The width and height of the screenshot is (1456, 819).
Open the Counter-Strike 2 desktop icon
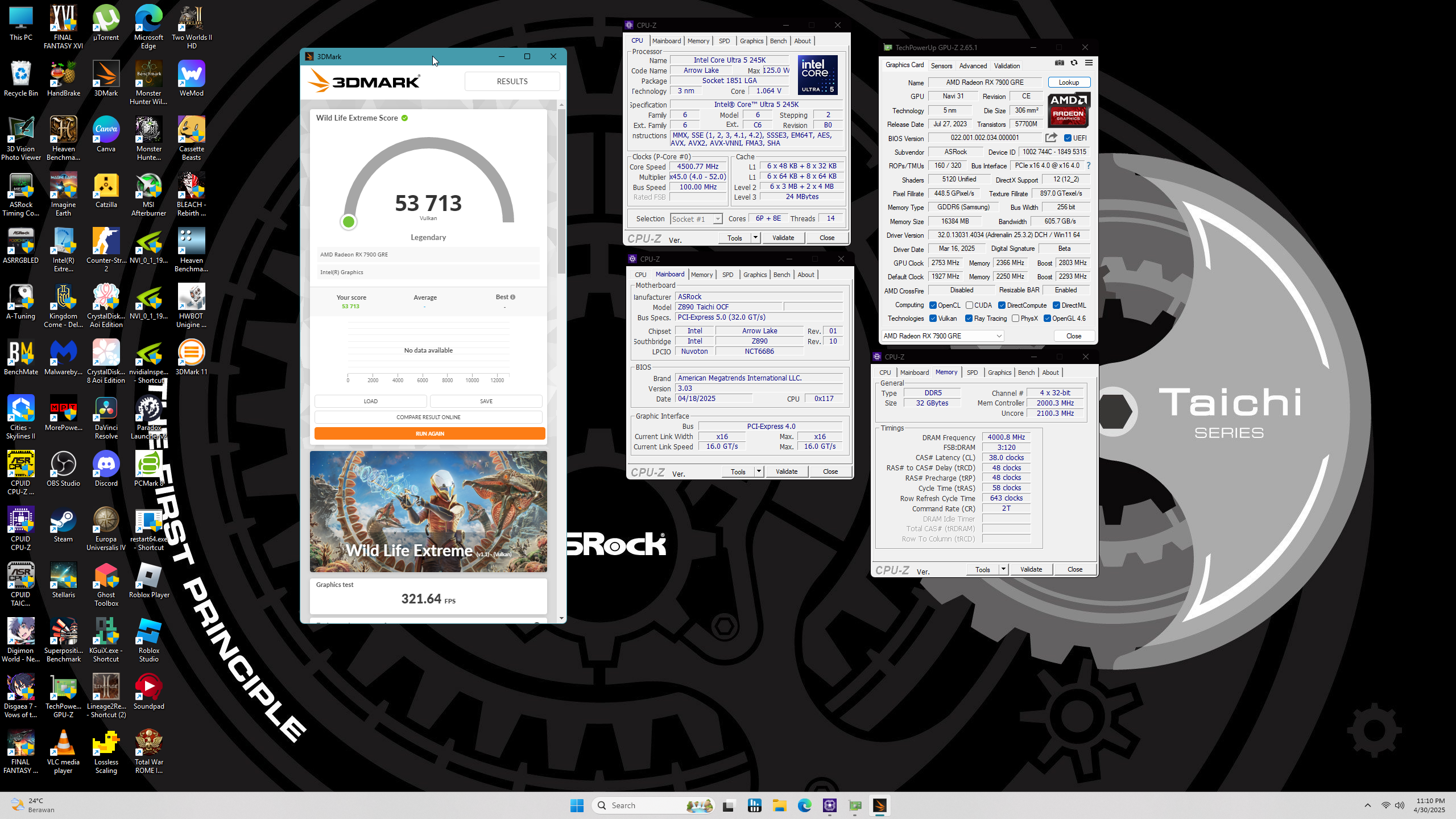pyautogui.click(x=106, y=250)
